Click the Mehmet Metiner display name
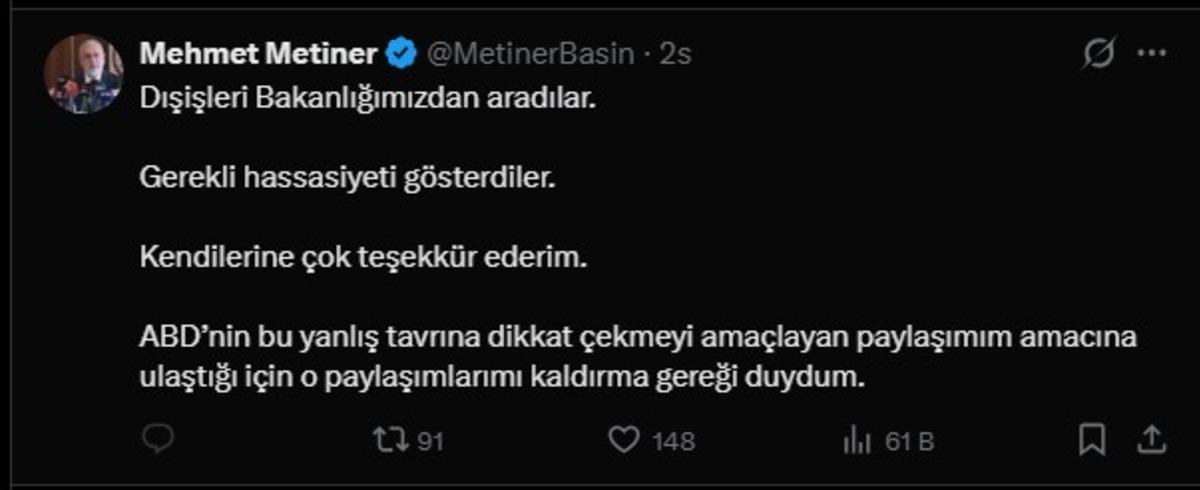Viewport: 1200px width, 490px height. (x=257, y=53)
